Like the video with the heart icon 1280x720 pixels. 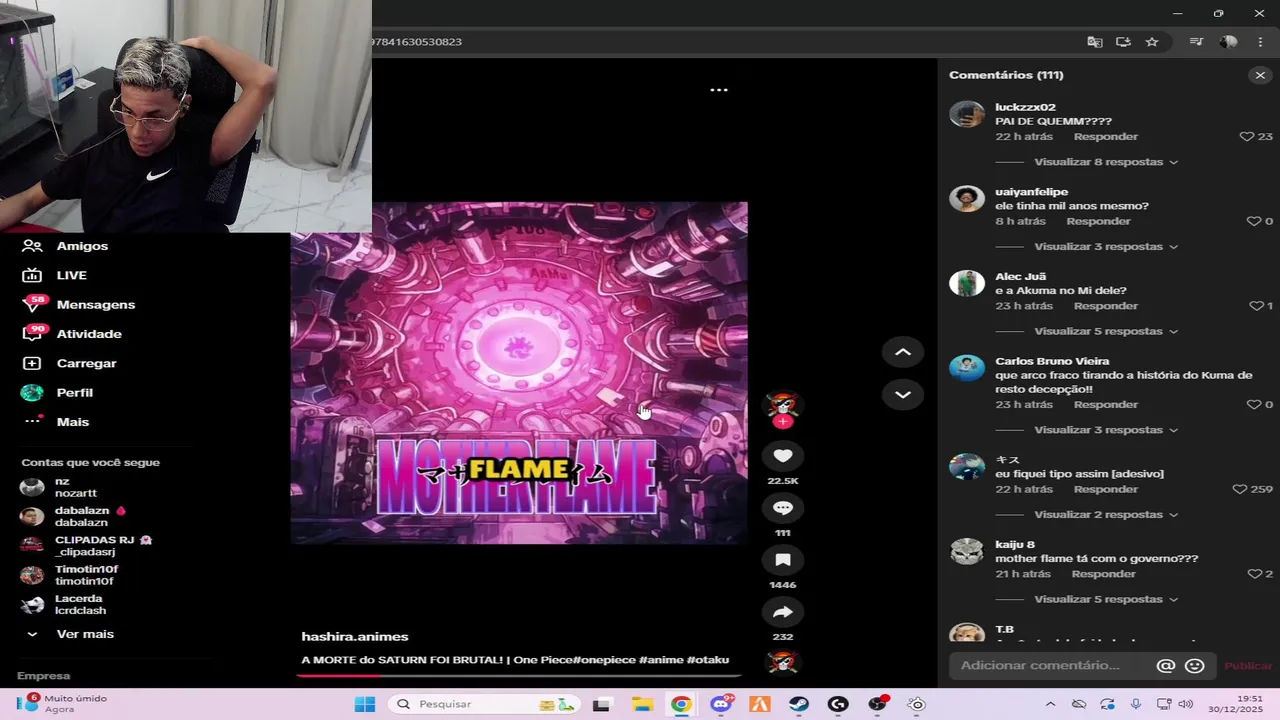783,456
